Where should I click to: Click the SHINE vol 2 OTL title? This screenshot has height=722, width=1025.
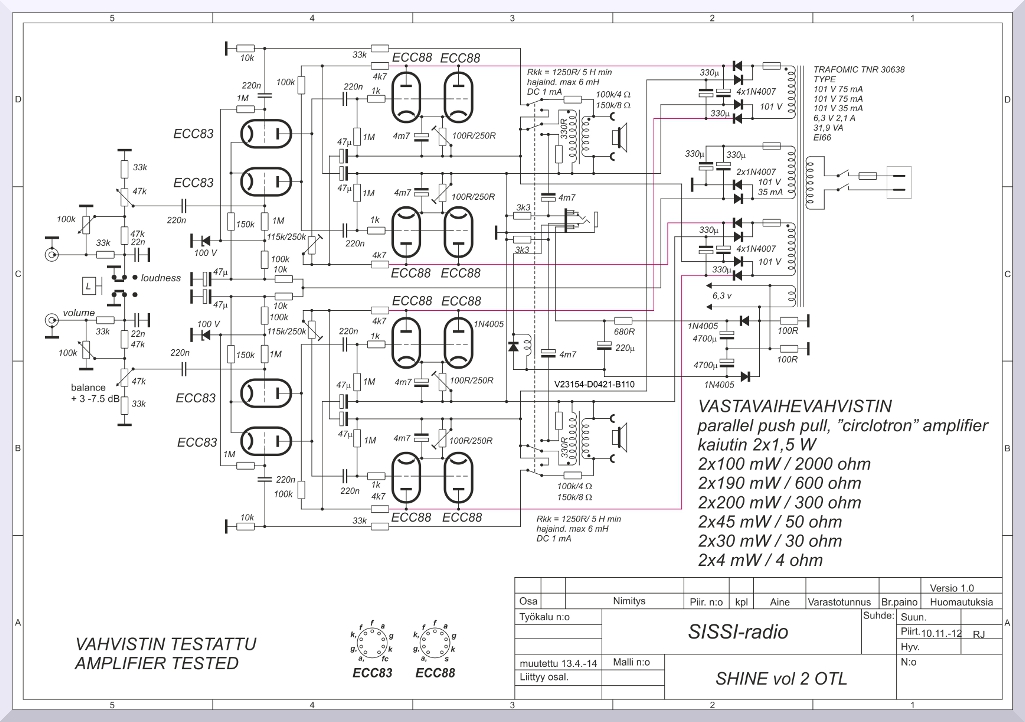(766, 679)
